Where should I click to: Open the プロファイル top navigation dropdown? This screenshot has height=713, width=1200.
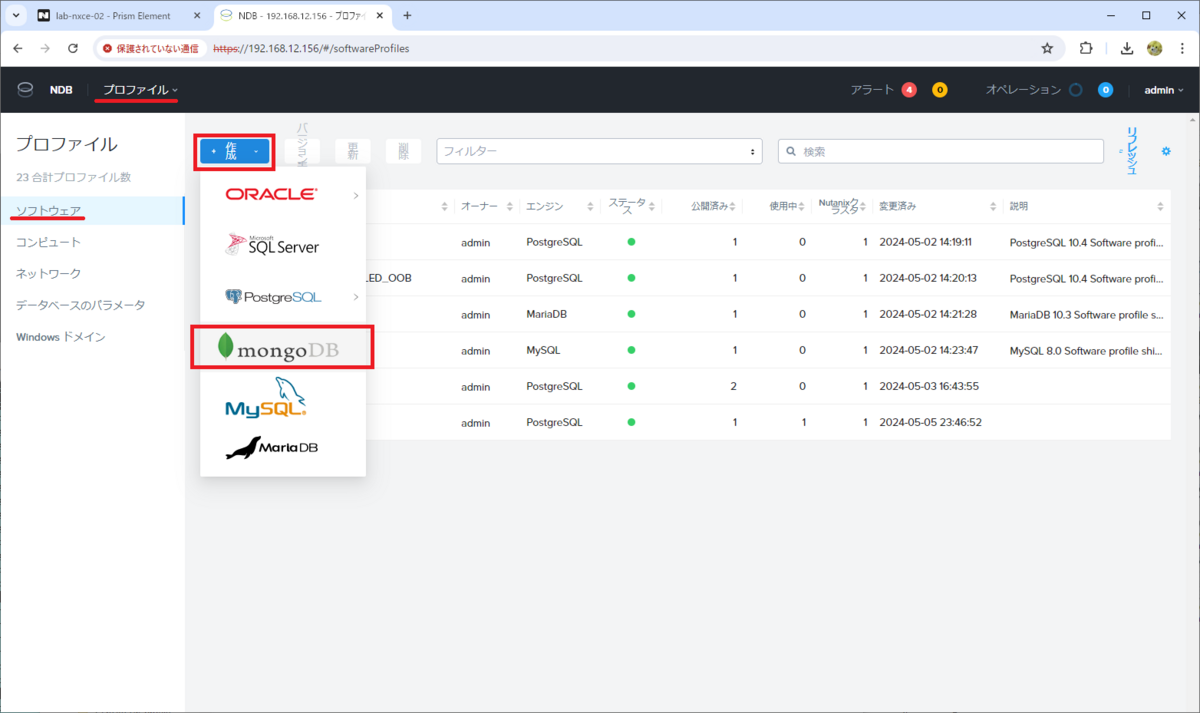(140, 90)
